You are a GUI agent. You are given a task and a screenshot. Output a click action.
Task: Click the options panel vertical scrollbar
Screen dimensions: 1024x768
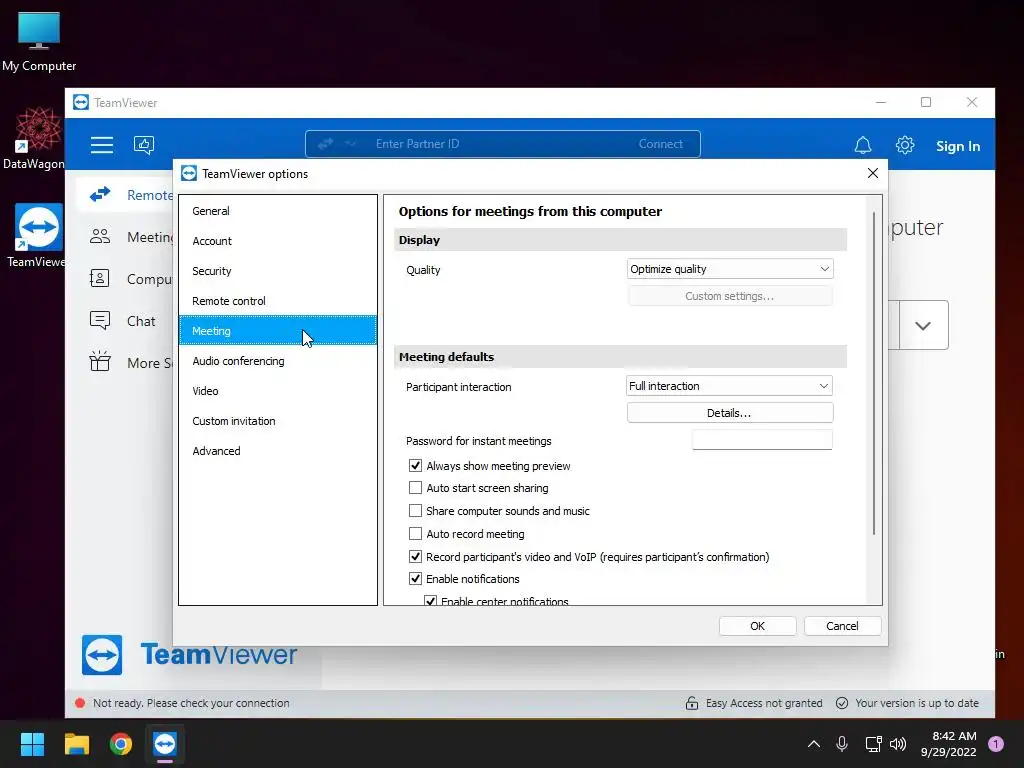coord(874,374)
